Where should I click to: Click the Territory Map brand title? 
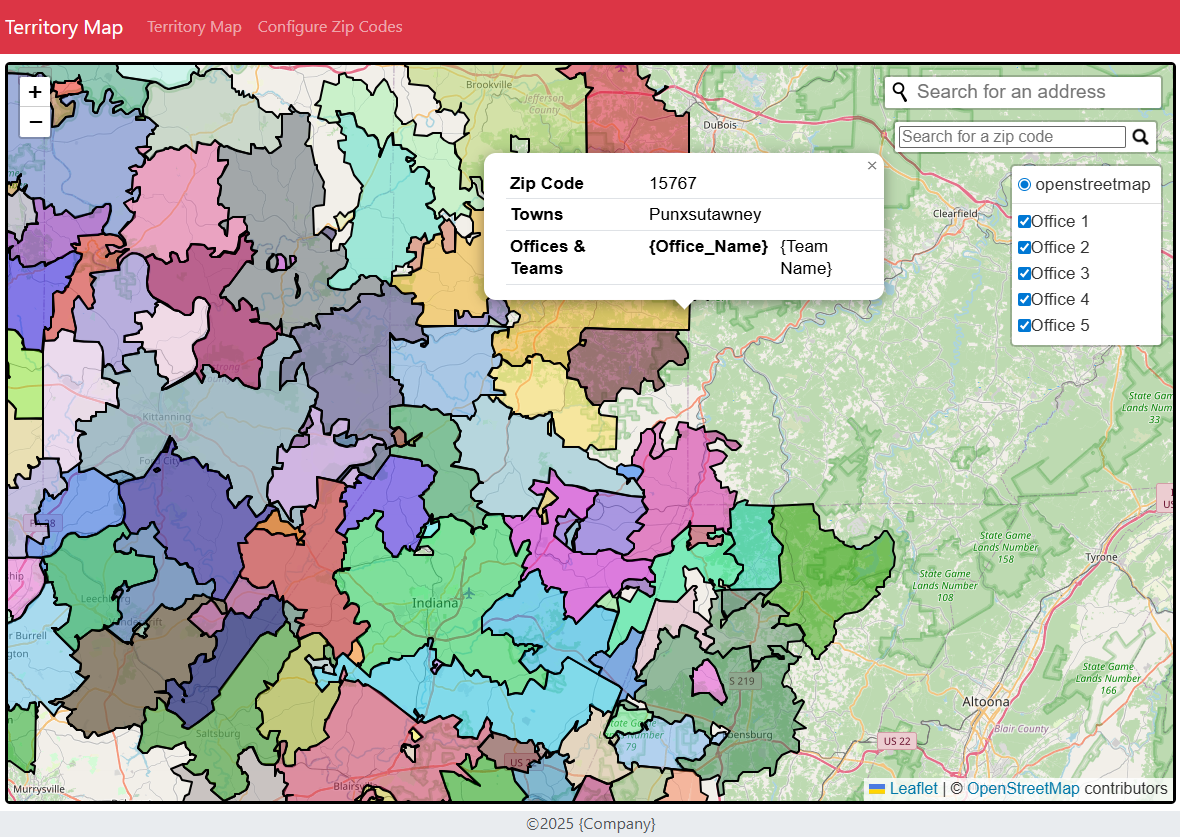(64, 27)
